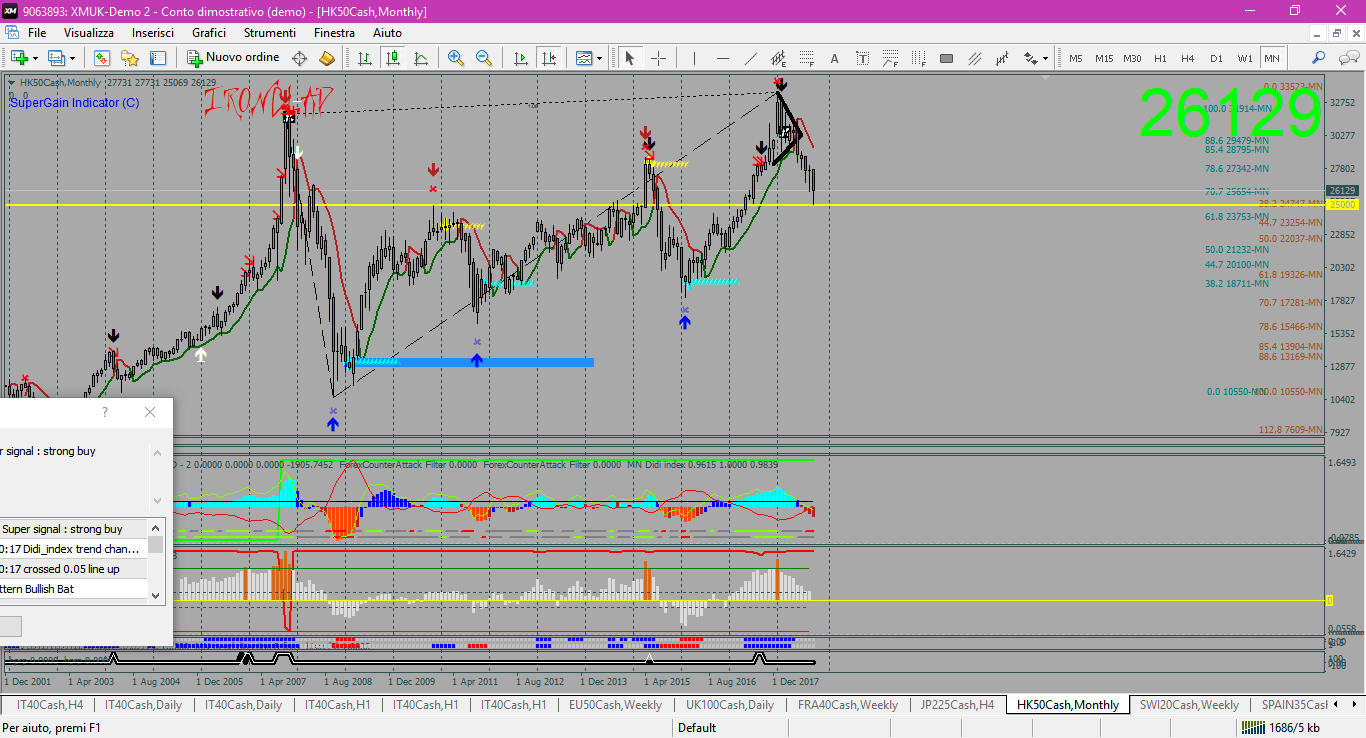This screenshot has height=738, width=1366.
Task: Switch to M5 timeframe
Action: tap(1076, 58)
